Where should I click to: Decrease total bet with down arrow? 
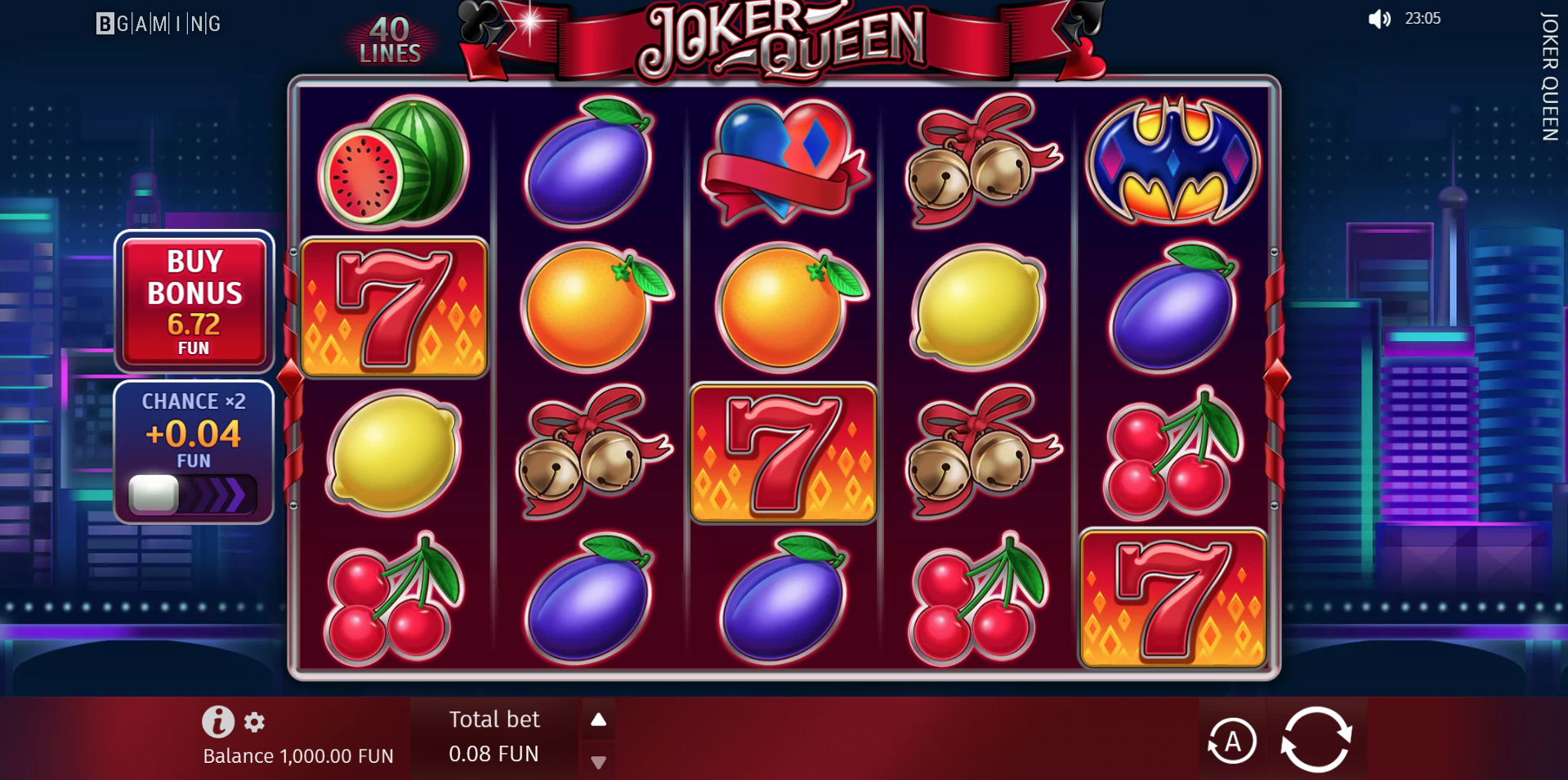click(598, 762)
